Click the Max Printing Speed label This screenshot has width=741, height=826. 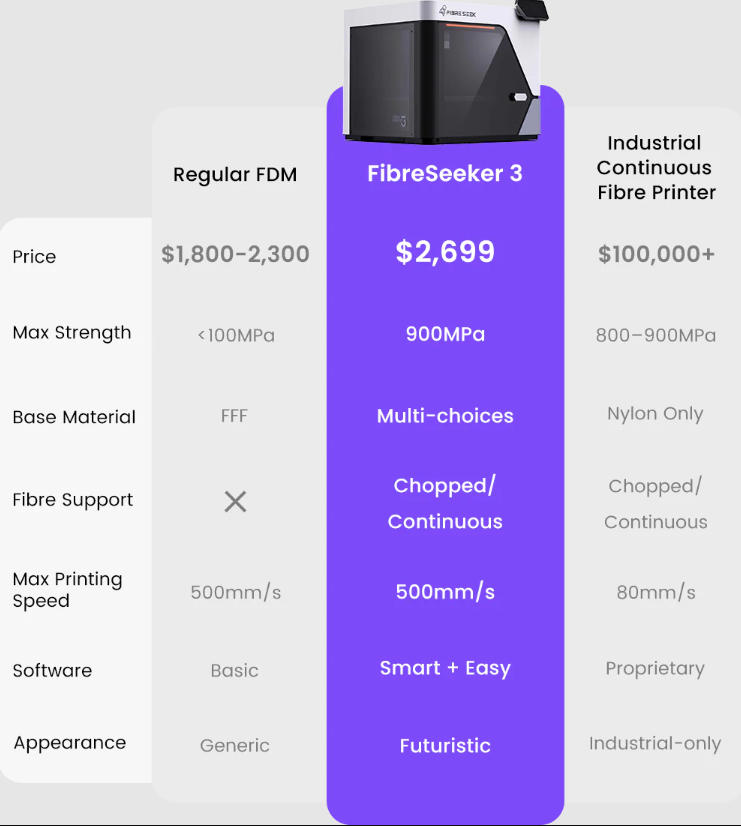click(x=67, y=590)
